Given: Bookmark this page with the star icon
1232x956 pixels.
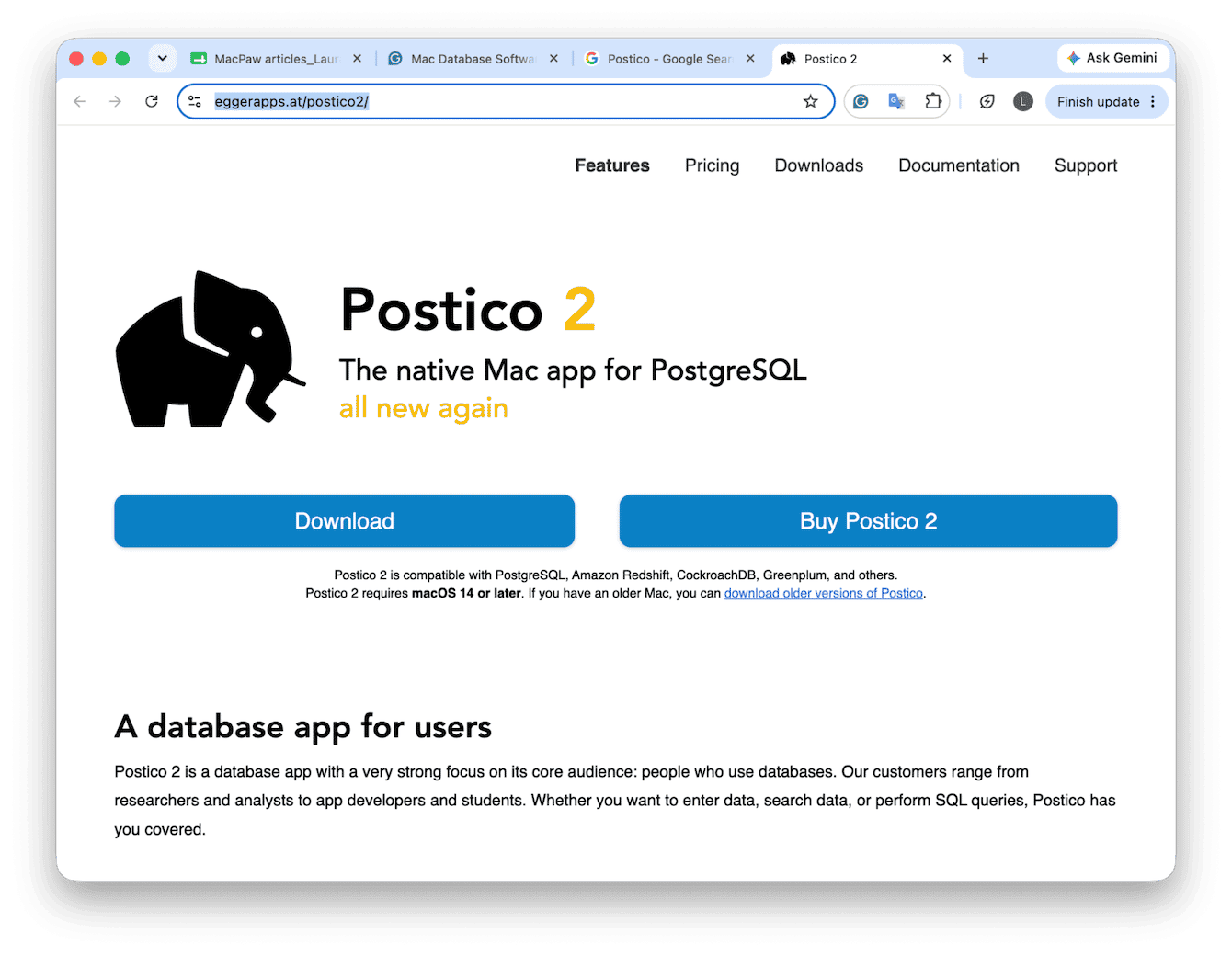Looking at the screenshot, I should coord(810,101).
